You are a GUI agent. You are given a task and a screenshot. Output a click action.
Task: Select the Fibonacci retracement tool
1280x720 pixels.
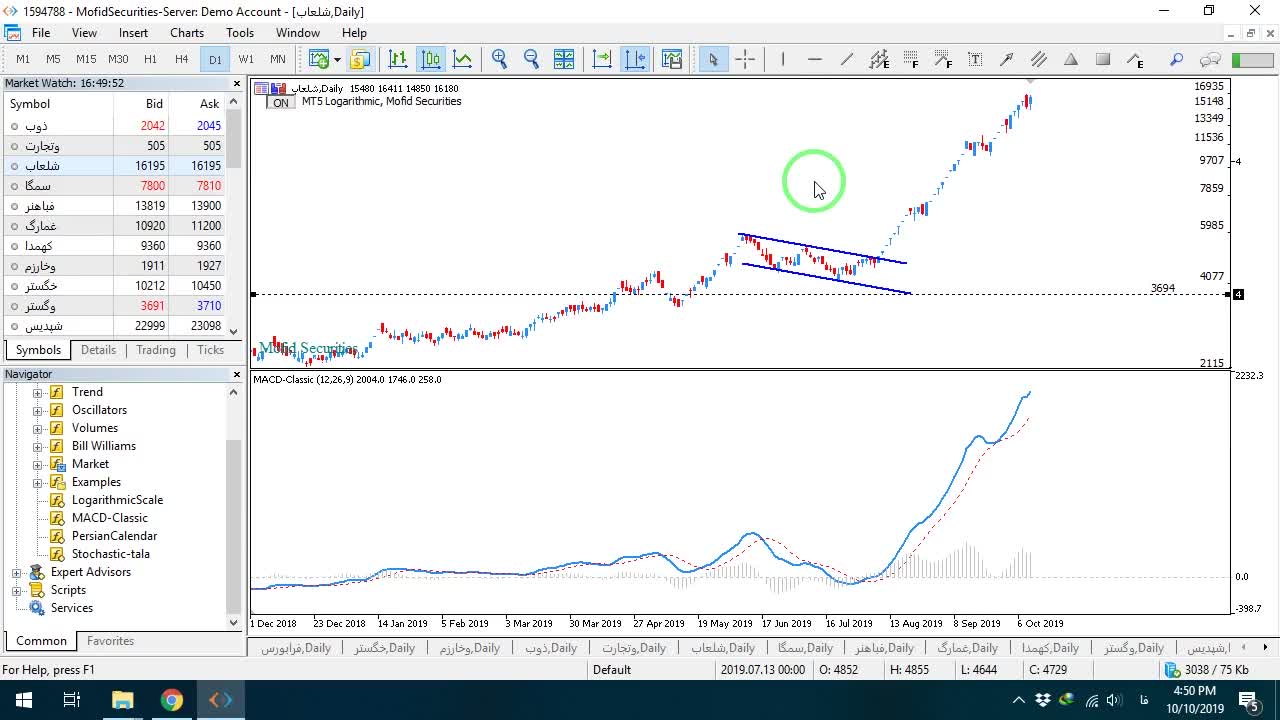coord(911,59)
